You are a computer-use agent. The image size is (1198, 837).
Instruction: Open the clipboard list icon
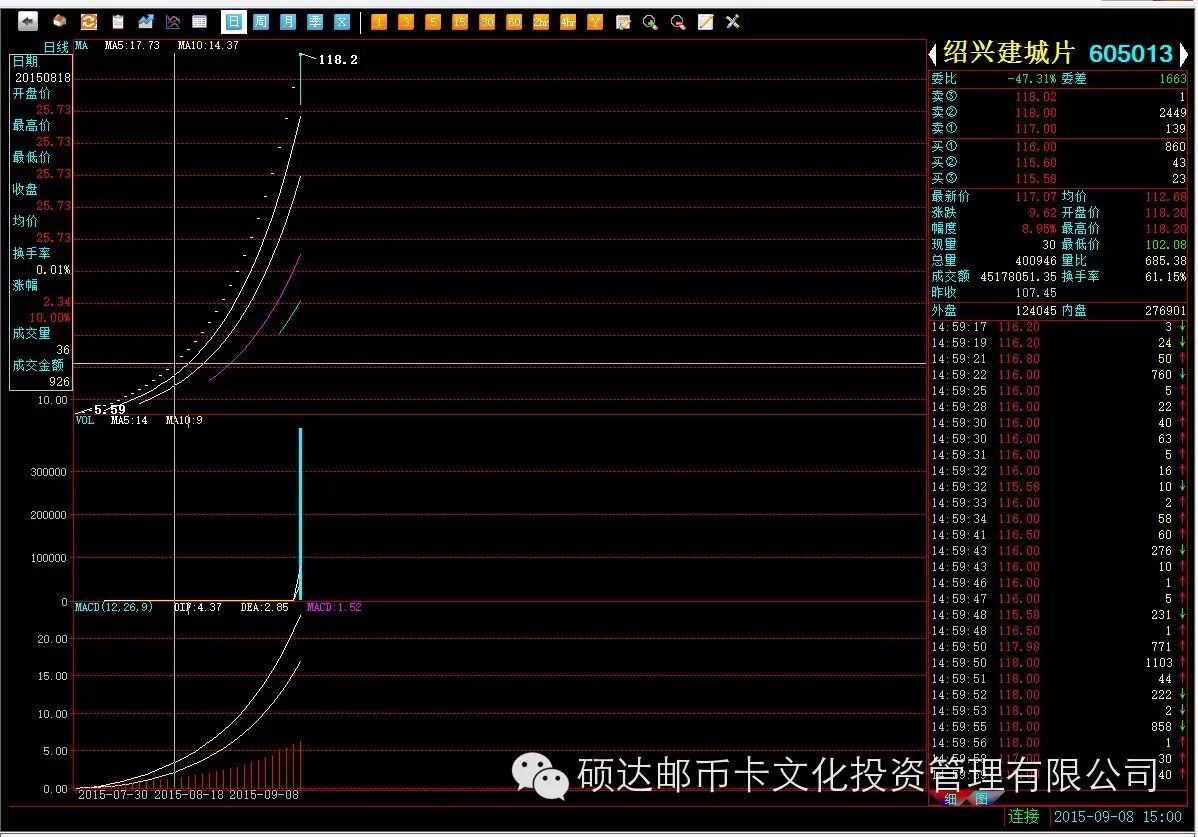point(118,21)
